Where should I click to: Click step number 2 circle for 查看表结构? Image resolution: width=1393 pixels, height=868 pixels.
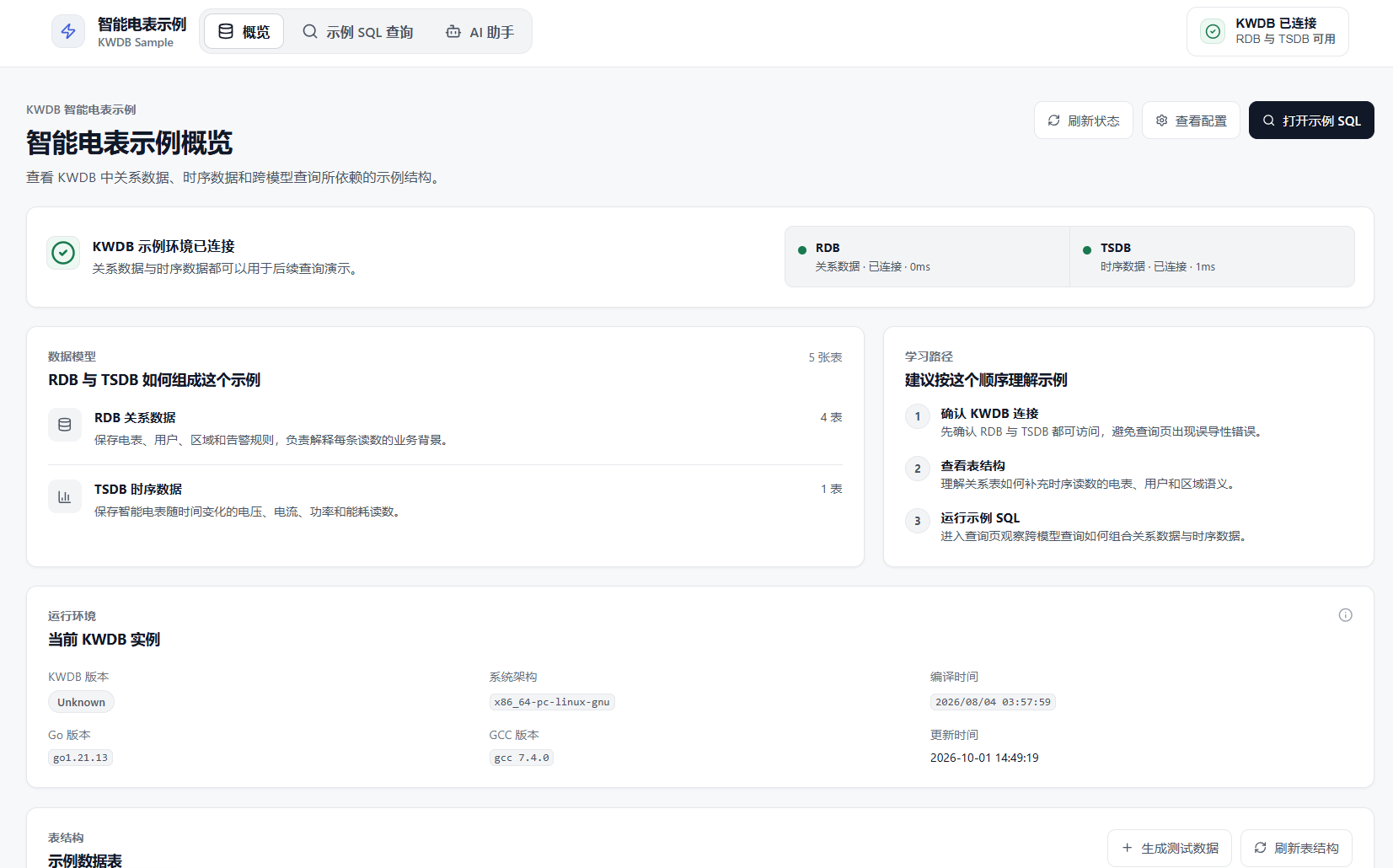tap(918, 469)
